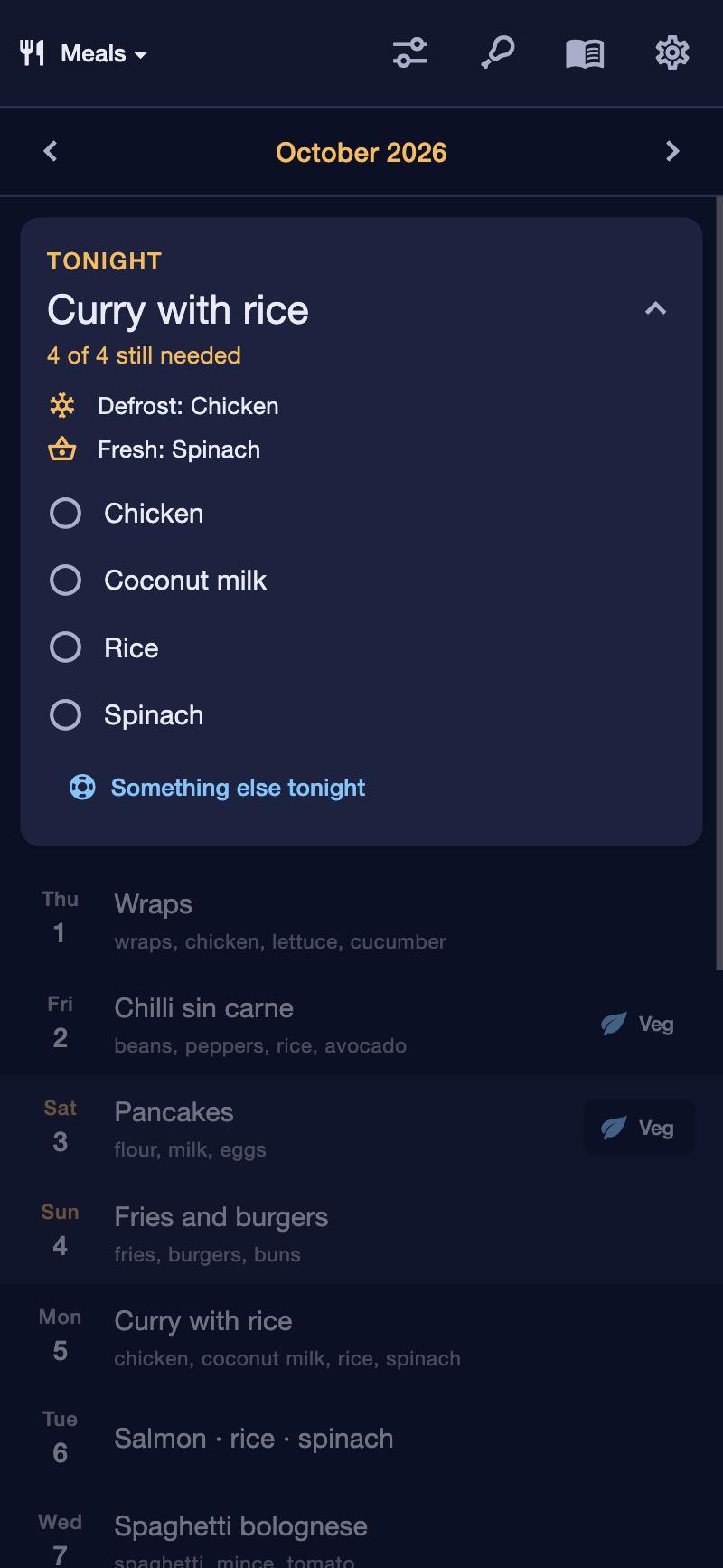Click the fork and knife logo
This screenshot has height=1568, width=723.
pyautogui.click(x=33, y=53)
